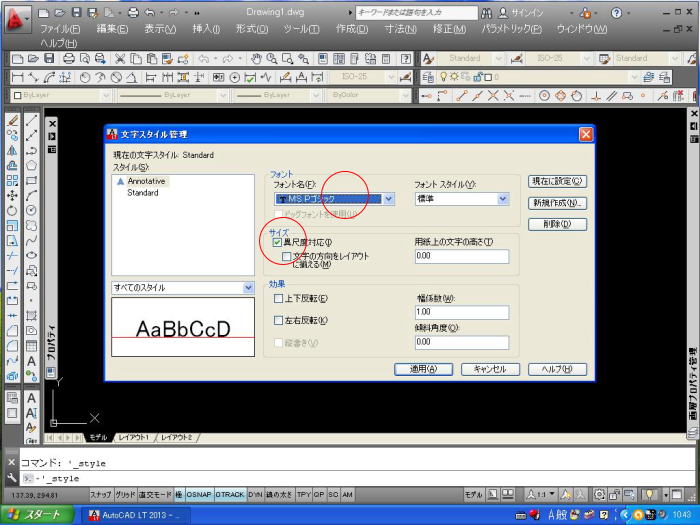Click the Cut scissors toolbar icon
This screenshot has width=700, height=525.
pos(120,58)
